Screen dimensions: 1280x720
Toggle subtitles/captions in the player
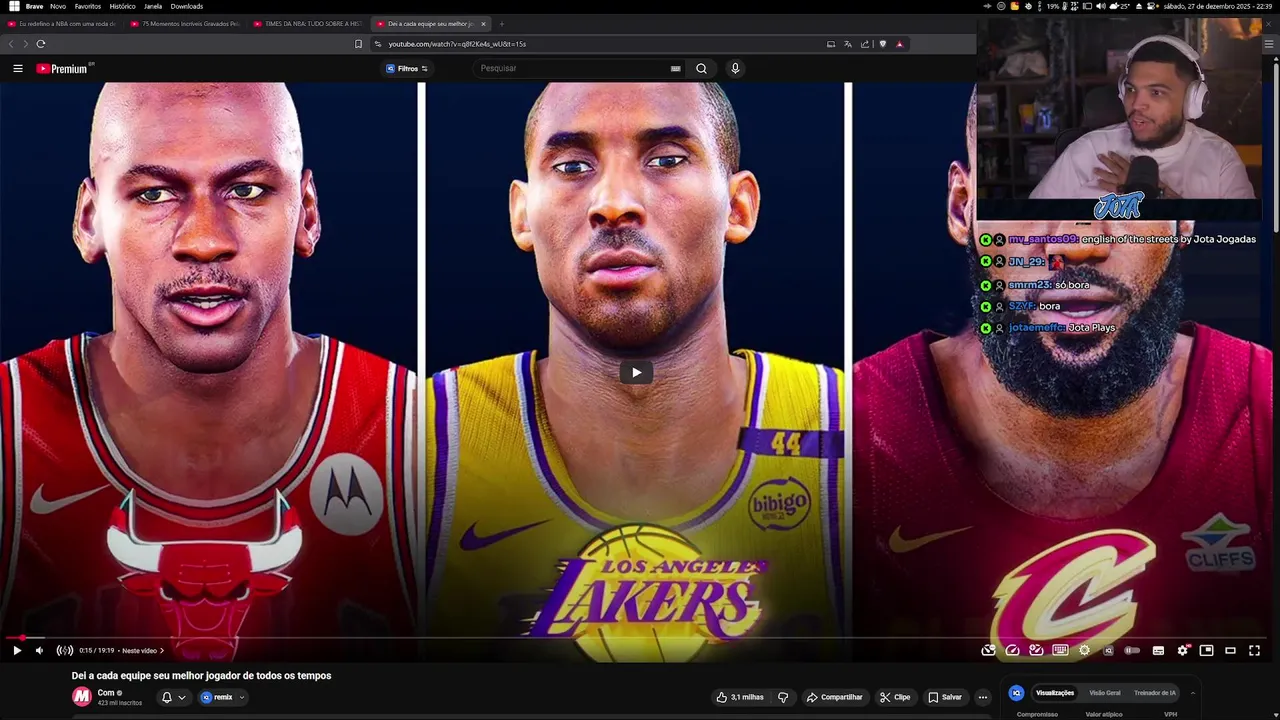click(x=1158, y=650)
